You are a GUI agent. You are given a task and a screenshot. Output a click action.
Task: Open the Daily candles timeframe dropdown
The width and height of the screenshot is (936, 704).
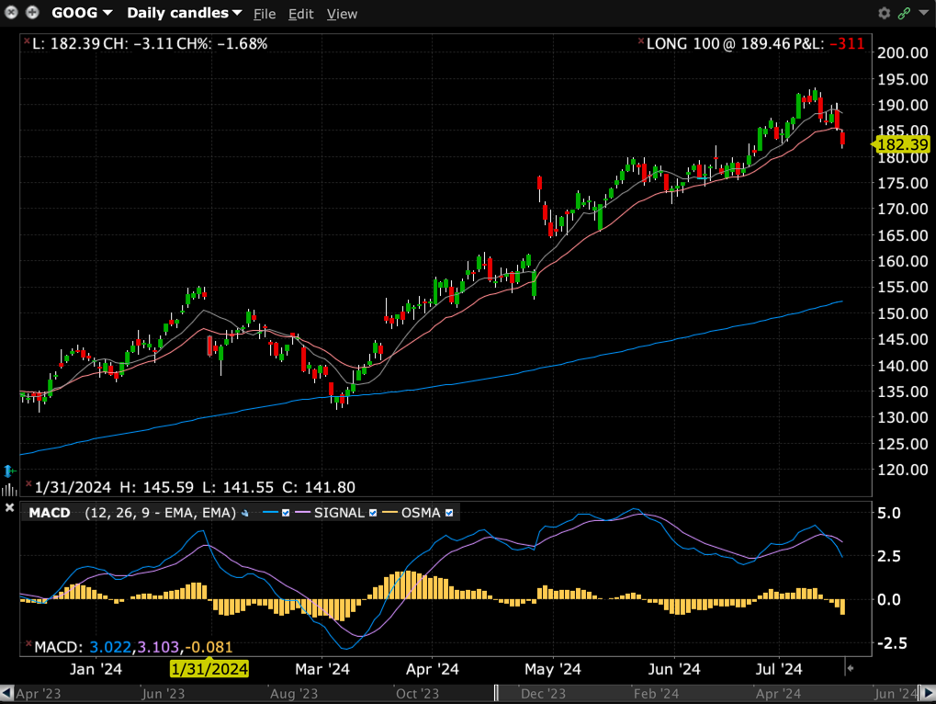coord(184,13)
